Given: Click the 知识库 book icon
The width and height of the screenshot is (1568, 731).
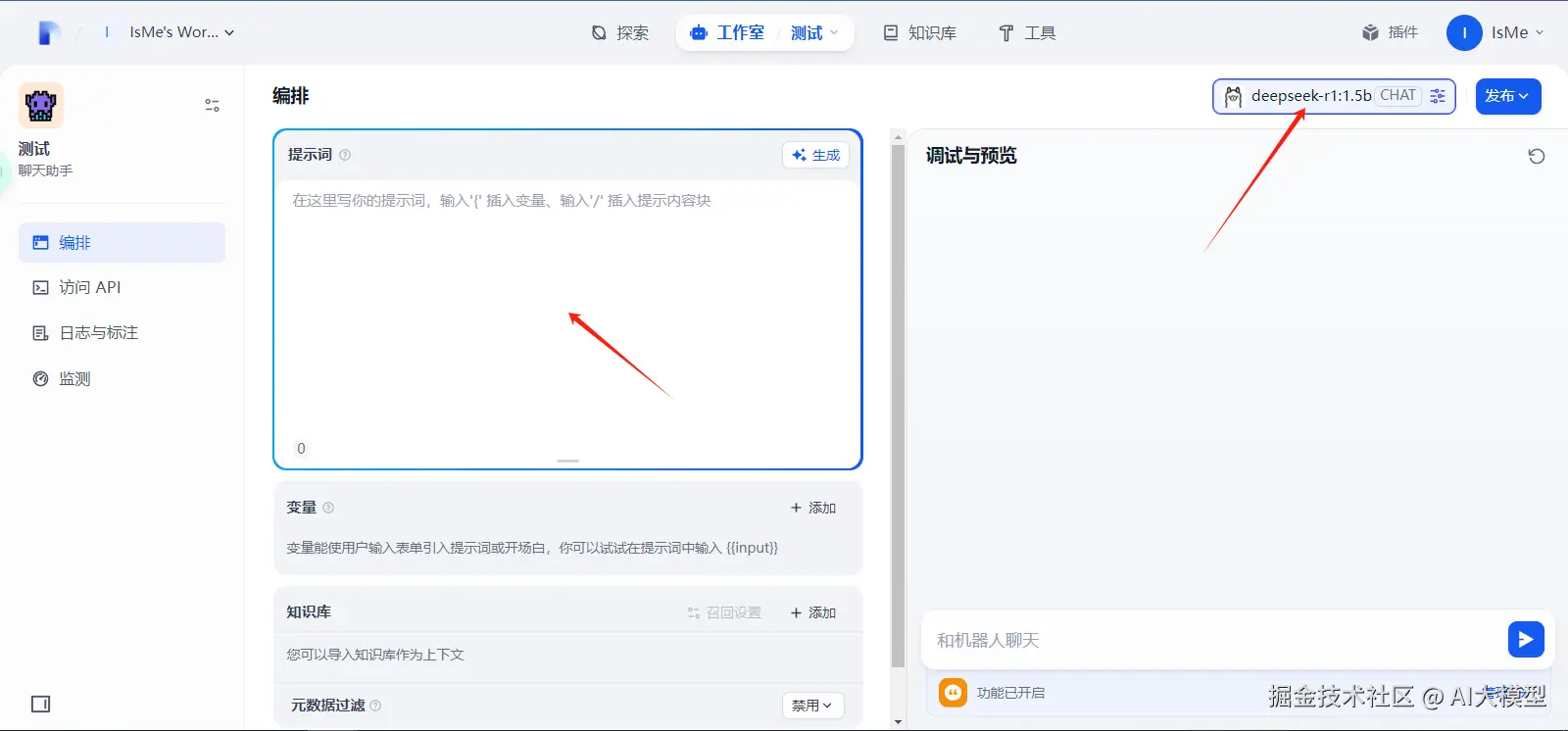Looking at the screenshot, I should tap(891, 33).
